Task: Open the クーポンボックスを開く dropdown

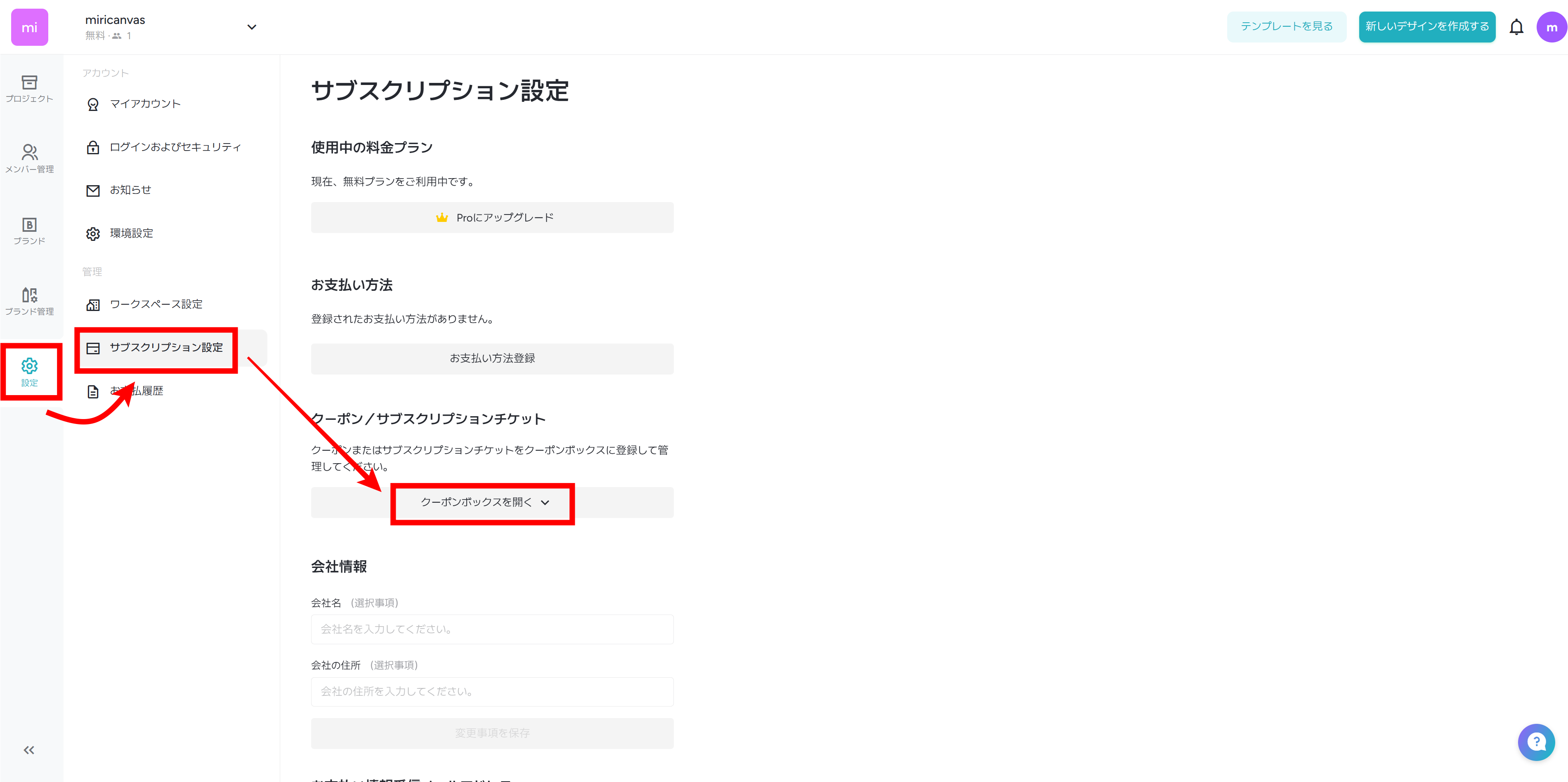Action: click(x=483, y=503)
